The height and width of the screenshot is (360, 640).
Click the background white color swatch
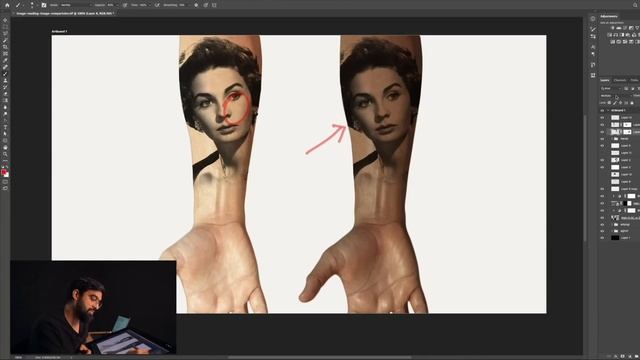point(7,175)
